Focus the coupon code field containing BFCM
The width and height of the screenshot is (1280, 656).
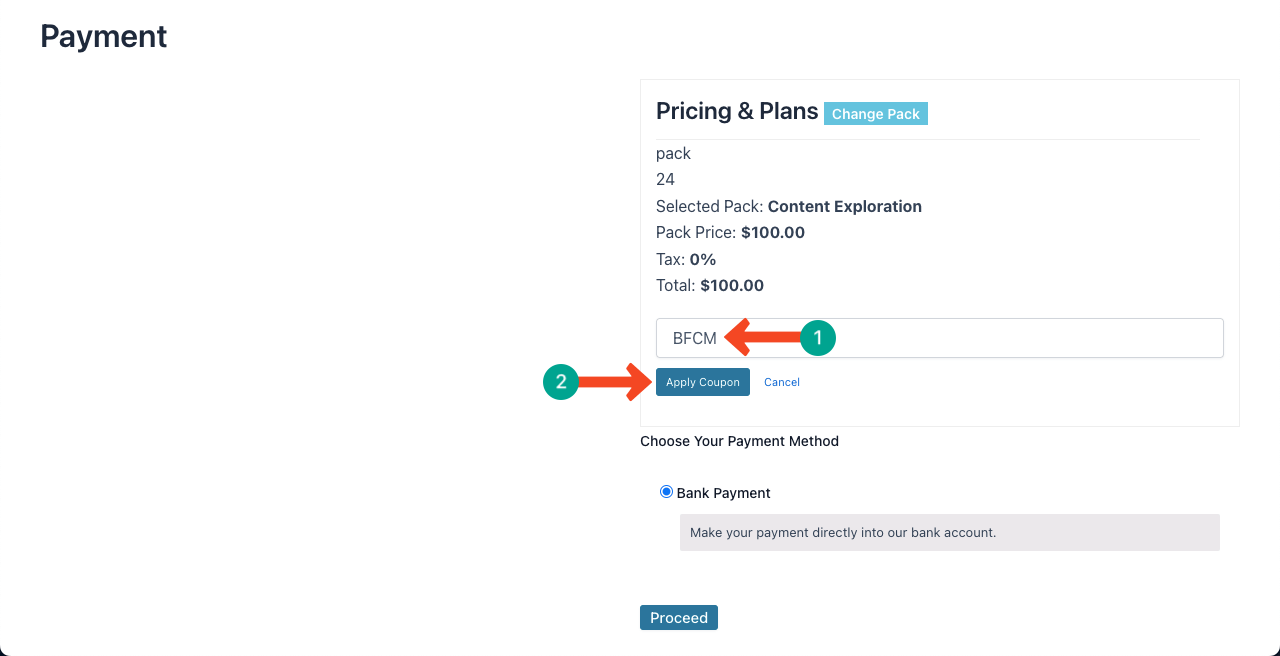[940, 338]
